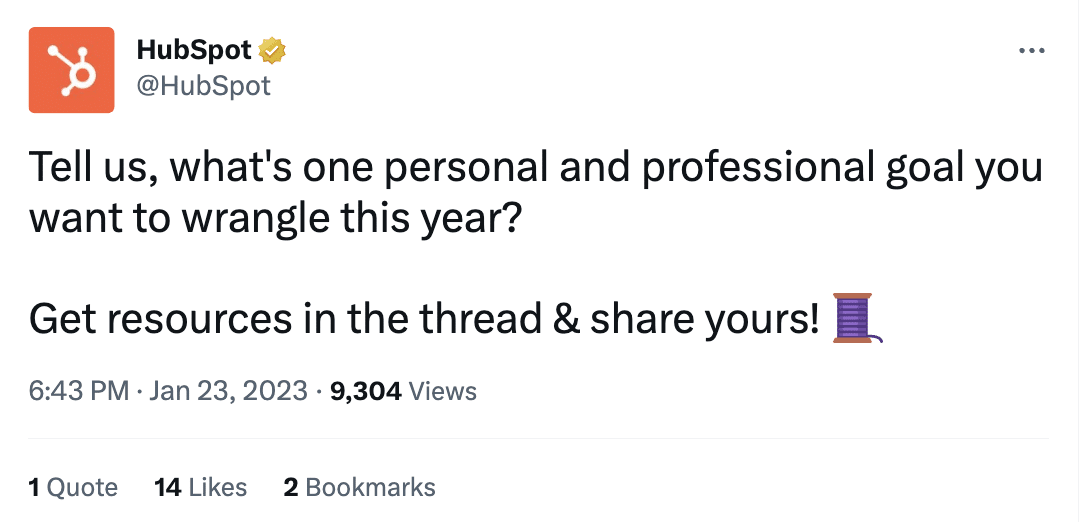Click the purple thread spool emoji
Screen dimensions: 1084x522
pos(858,318)
